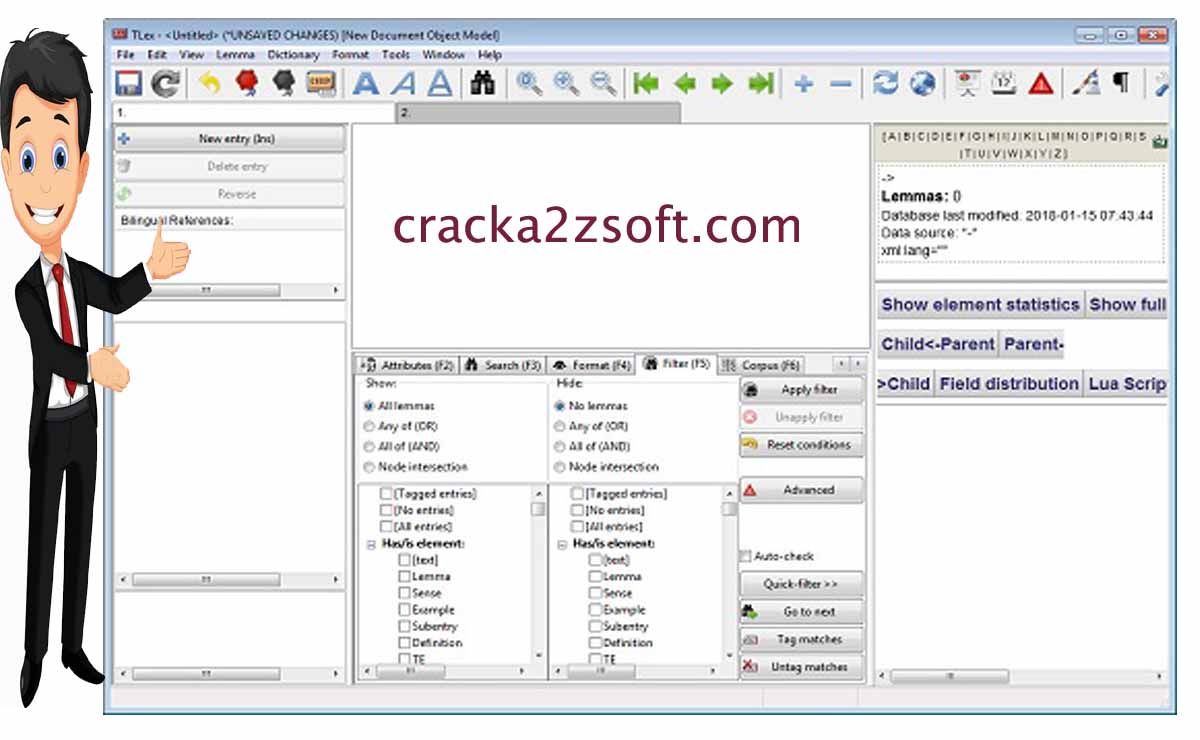
Task: Go to previous entry green left arrow
Action: (x=685, y=83)
